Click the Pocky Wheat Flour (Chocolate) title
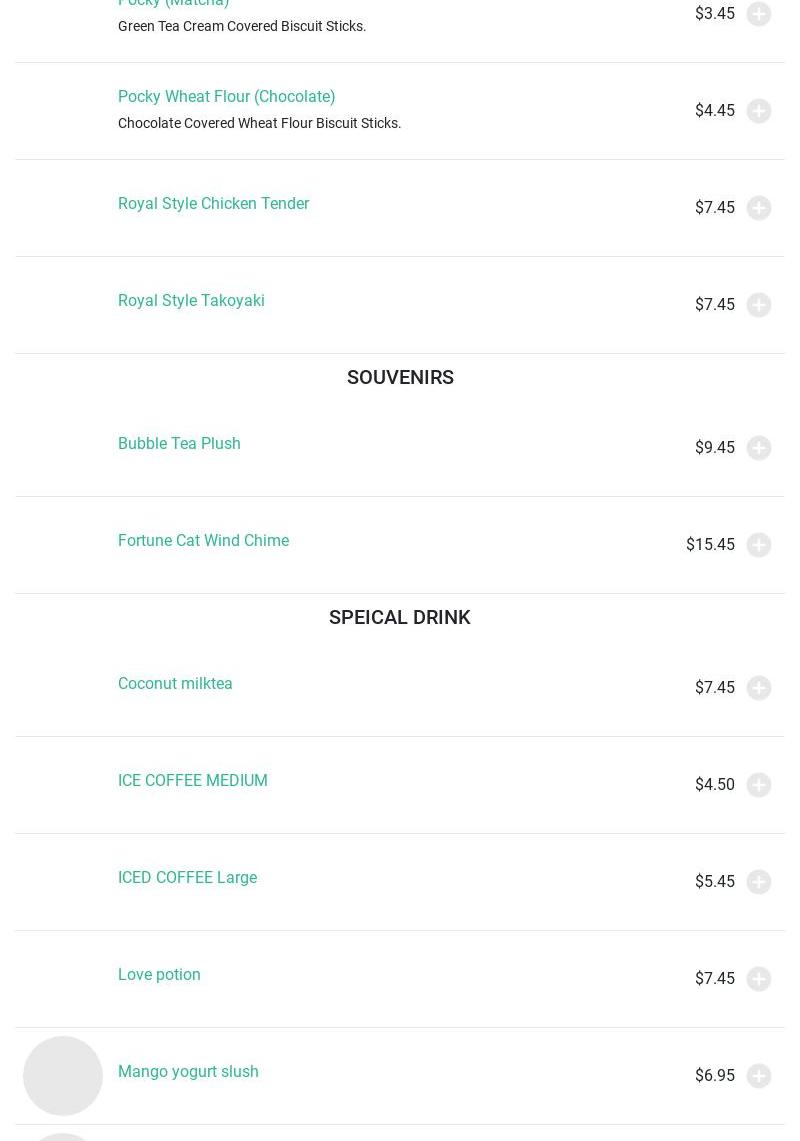Image resolution: width=800 pixels, height=1141 pixels. point(226,97)
